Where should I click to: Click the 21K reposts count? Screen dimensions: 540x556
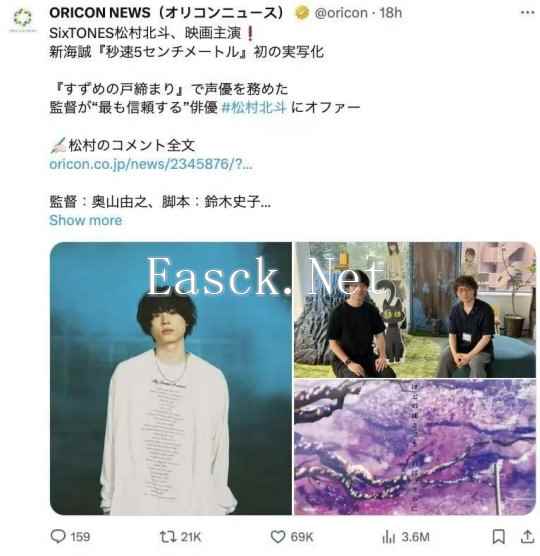[191, 537]
